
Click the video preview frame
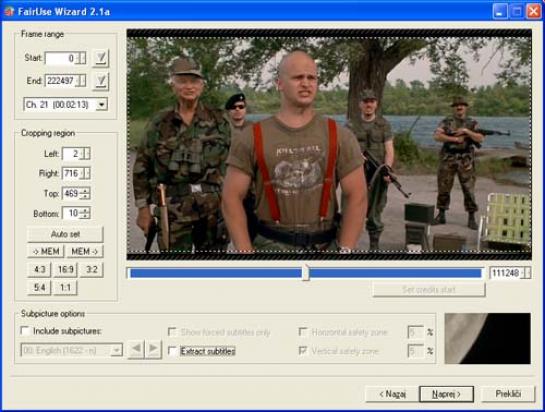[329, 144]
